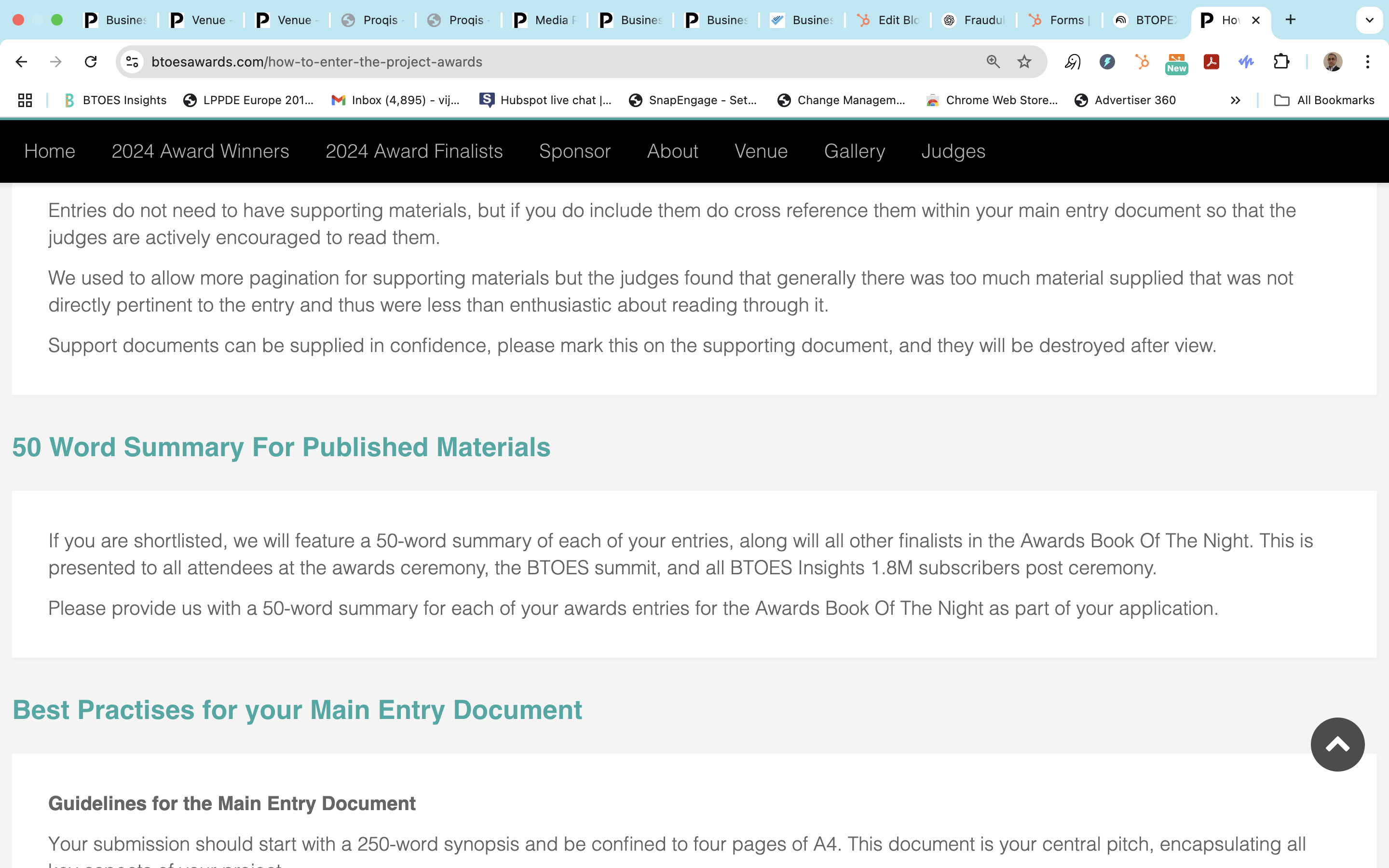
Task: View site information icon in address bar
Action: pos(133,61)
